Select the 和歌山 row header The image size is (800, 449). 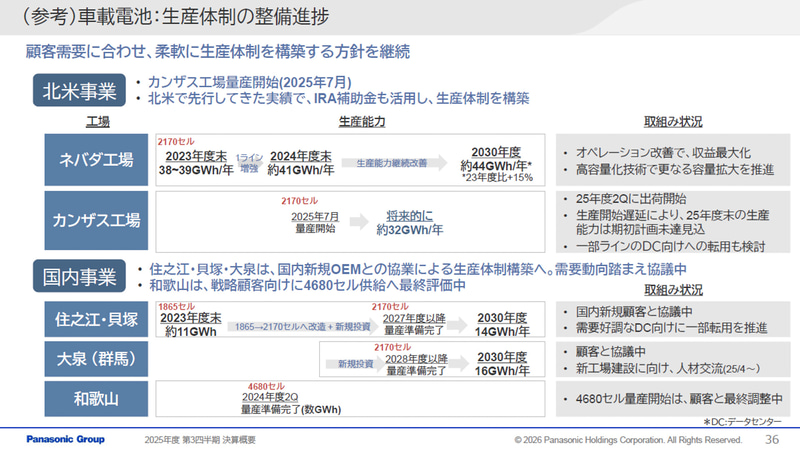(96, 398)
